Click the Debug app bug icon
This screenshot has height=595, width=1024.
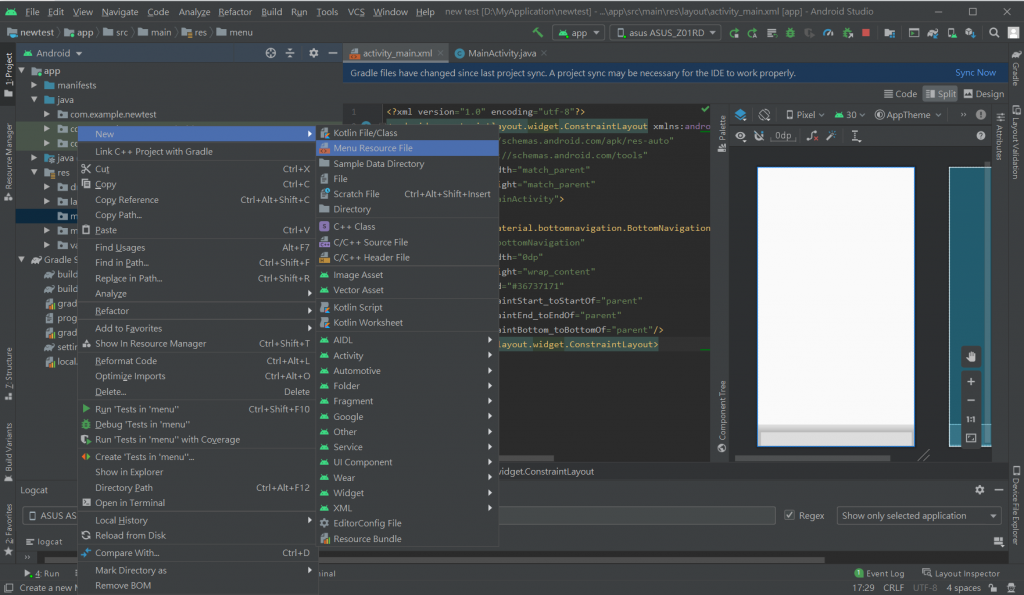click(x=792, y=32)
